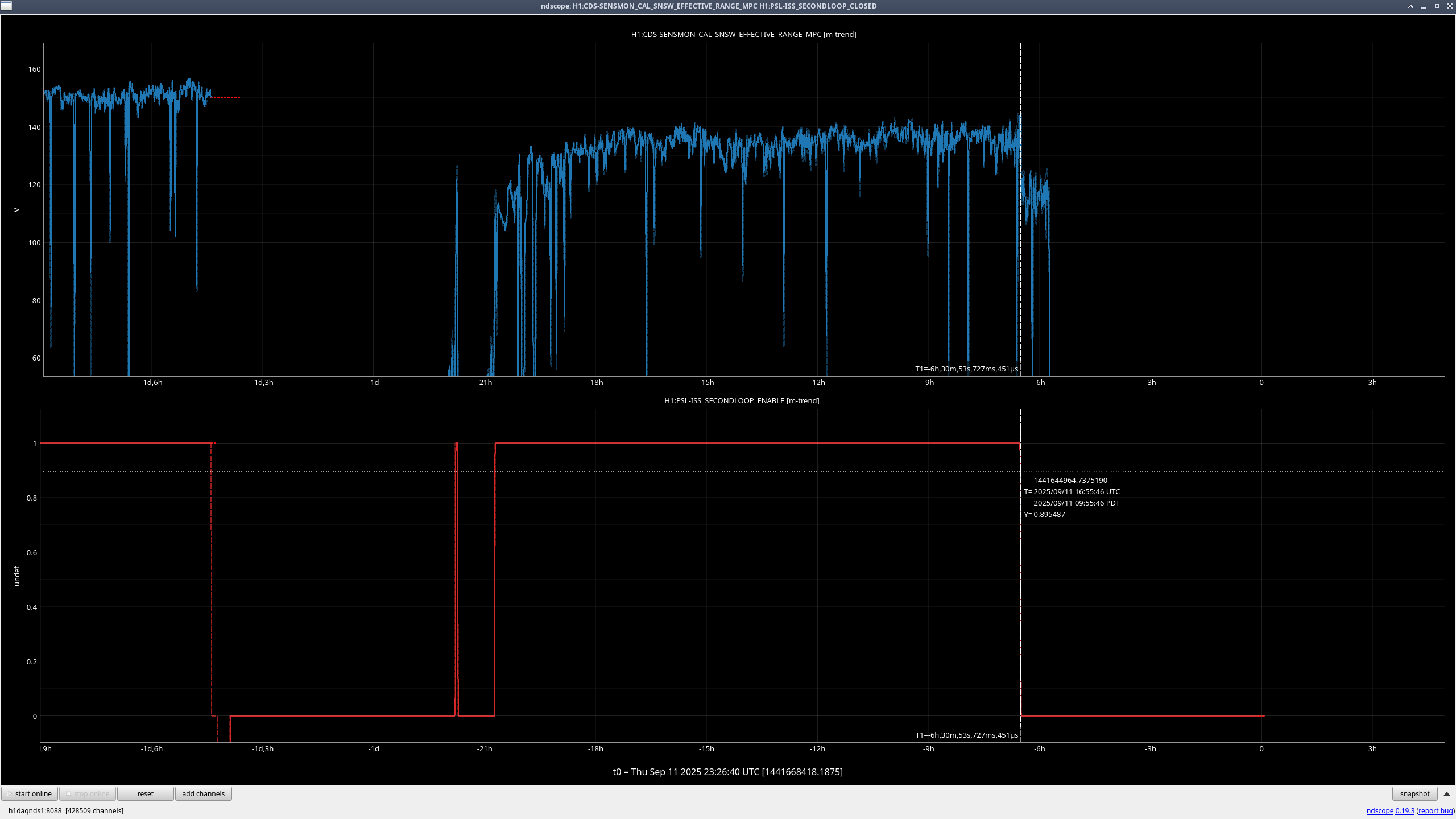Open the report bug link
The width and height of the screenshot is (1456, 819).
1436,810
